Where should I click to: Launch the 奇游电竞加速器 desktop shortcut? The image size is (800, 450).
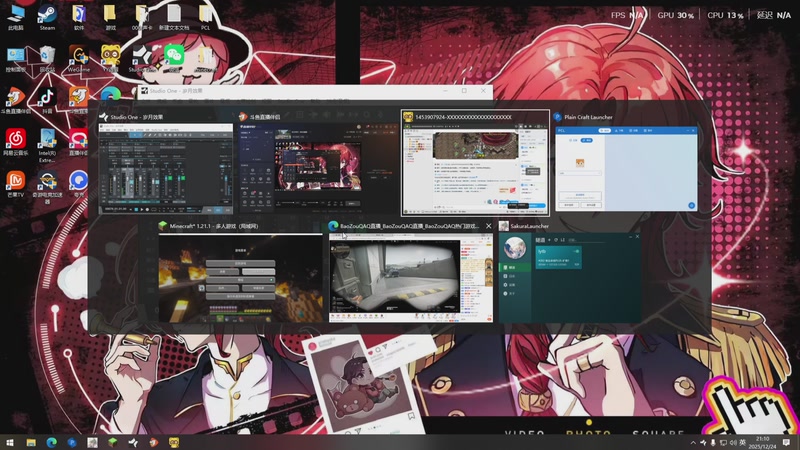pos(47,187)
